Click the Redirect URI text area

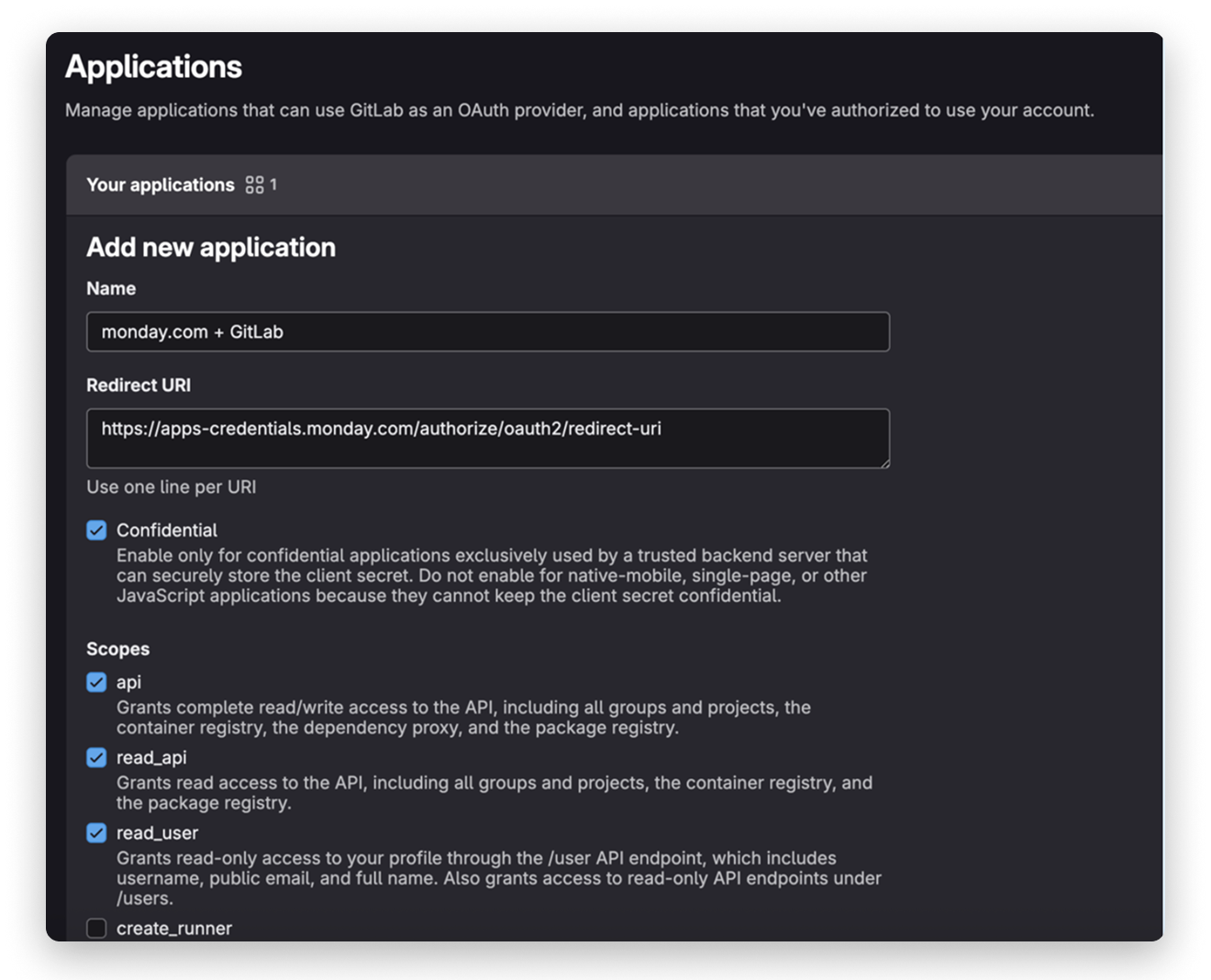coord(488,439)
